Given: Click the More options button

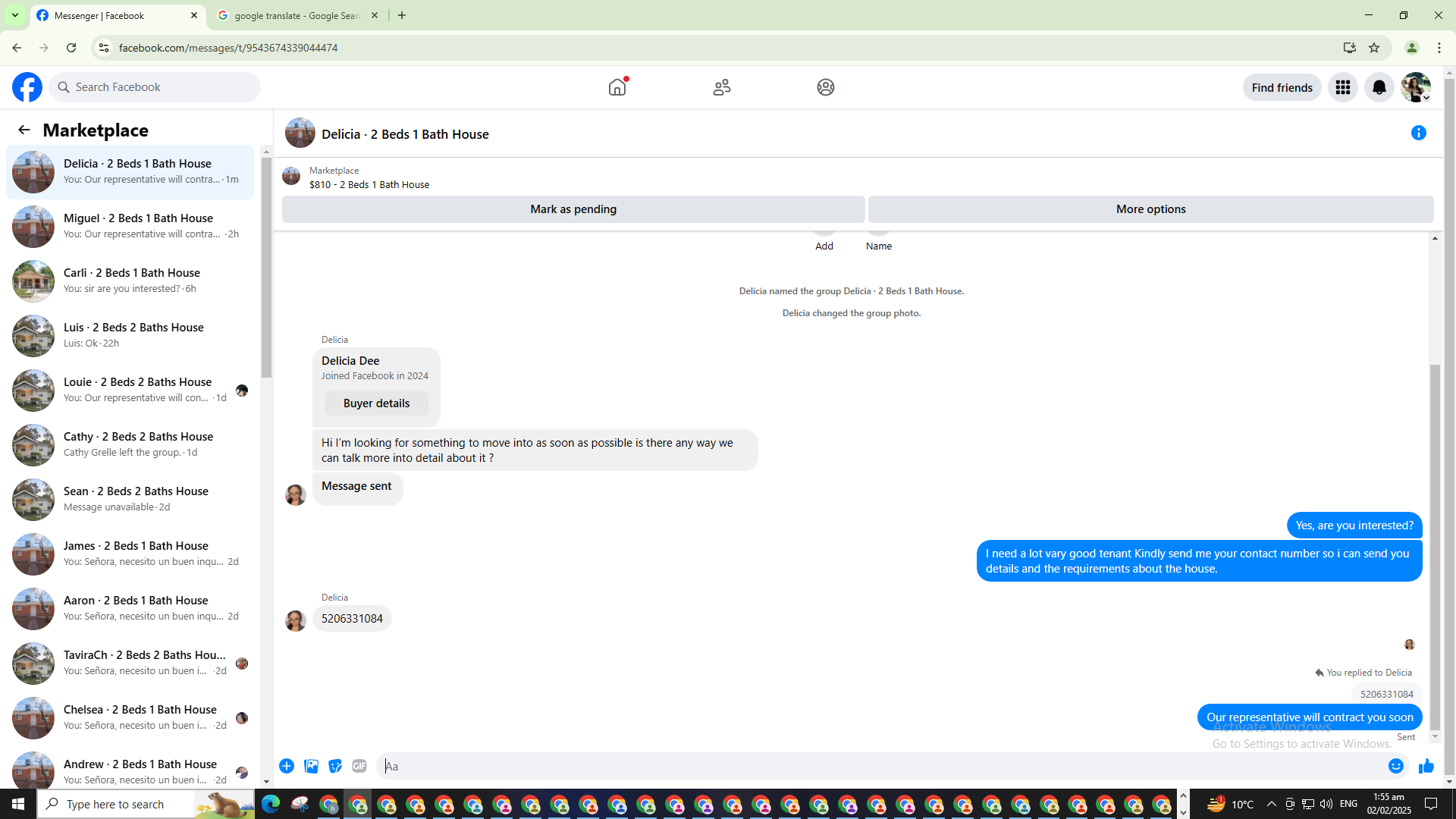Looking at the screenshot, I should click(1150, 209).
